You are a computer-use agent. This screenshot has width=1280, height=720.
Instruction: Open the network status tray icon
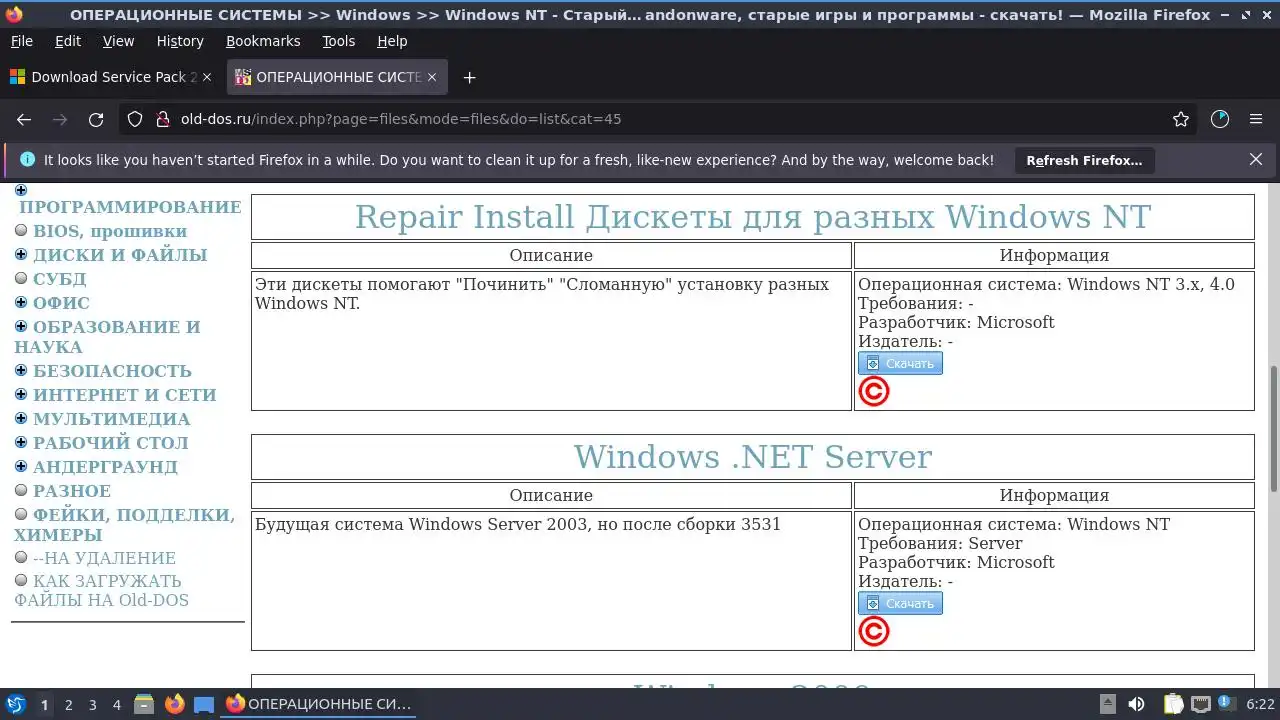pyautogui.click(x=1201, y=704)
